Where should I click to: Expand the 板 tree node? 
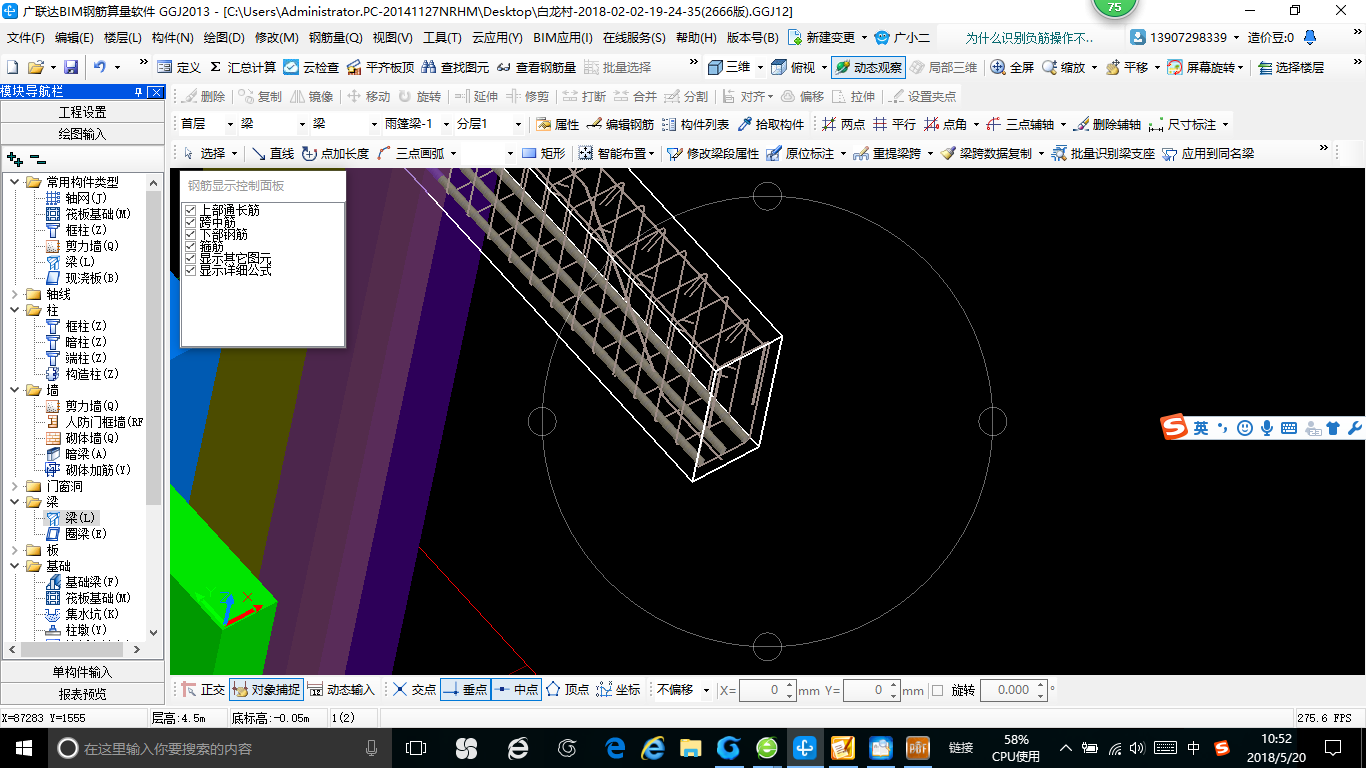[x=14, y=550]
